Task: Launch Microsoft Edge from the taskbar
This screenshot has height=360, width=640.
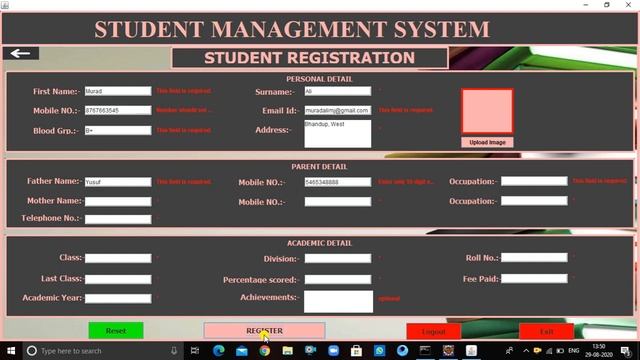Action: point(219,351)
